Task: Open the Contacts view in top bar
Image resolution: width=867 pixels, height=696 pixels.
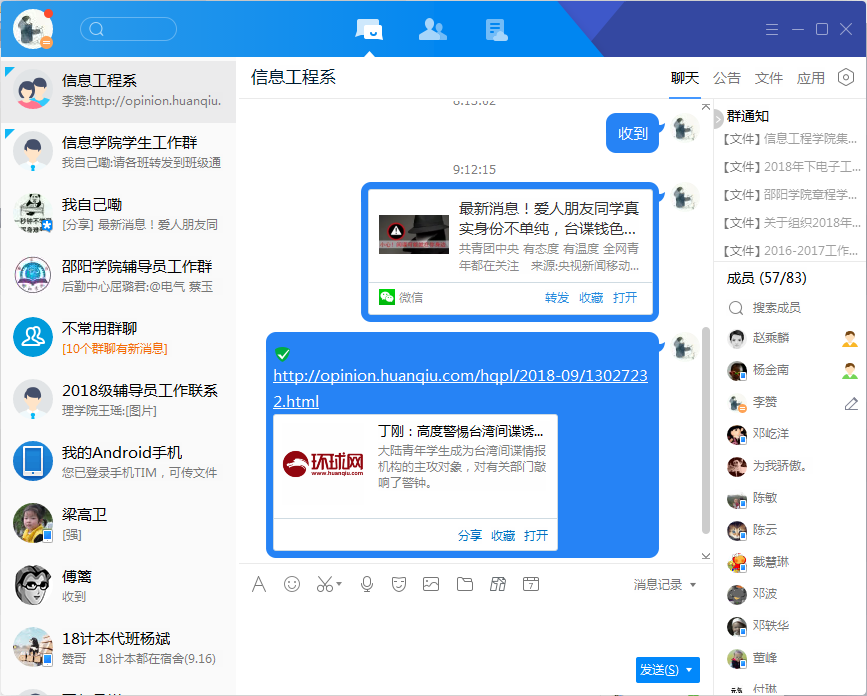Action: coord(432,29)
